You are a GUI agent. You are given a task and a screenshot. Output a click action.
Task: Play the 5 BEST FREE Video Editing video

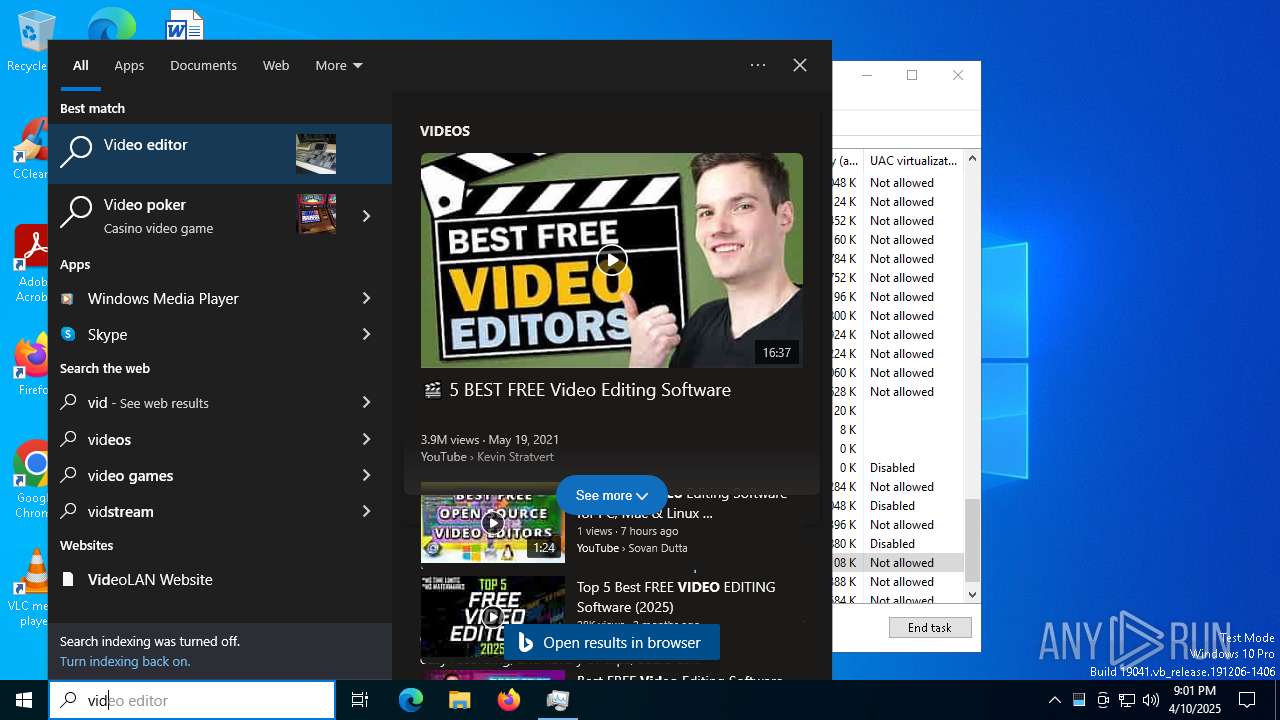click(x=611, y=260)
